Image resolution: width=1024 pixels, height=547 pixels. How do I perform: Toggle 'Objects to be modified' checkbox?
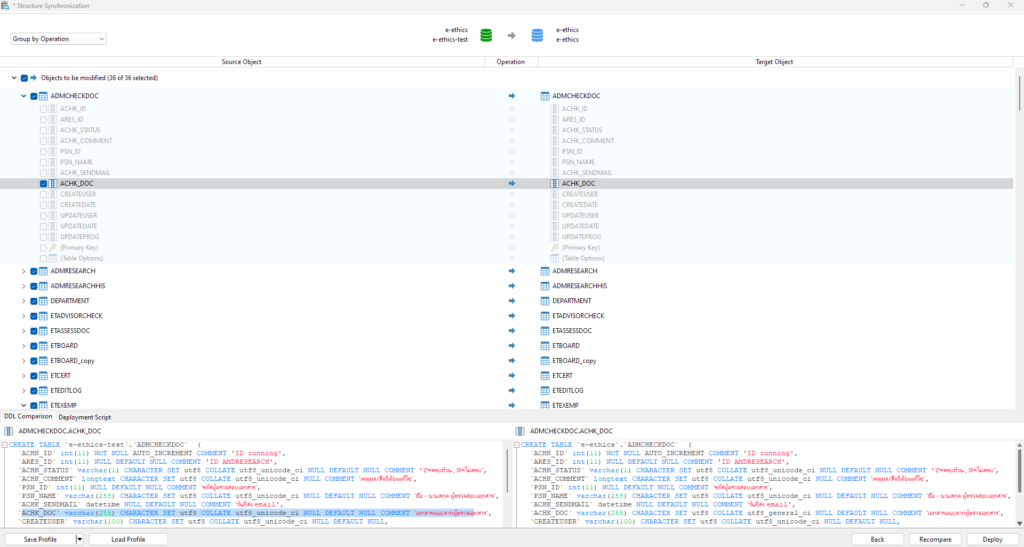click(24, 77)
